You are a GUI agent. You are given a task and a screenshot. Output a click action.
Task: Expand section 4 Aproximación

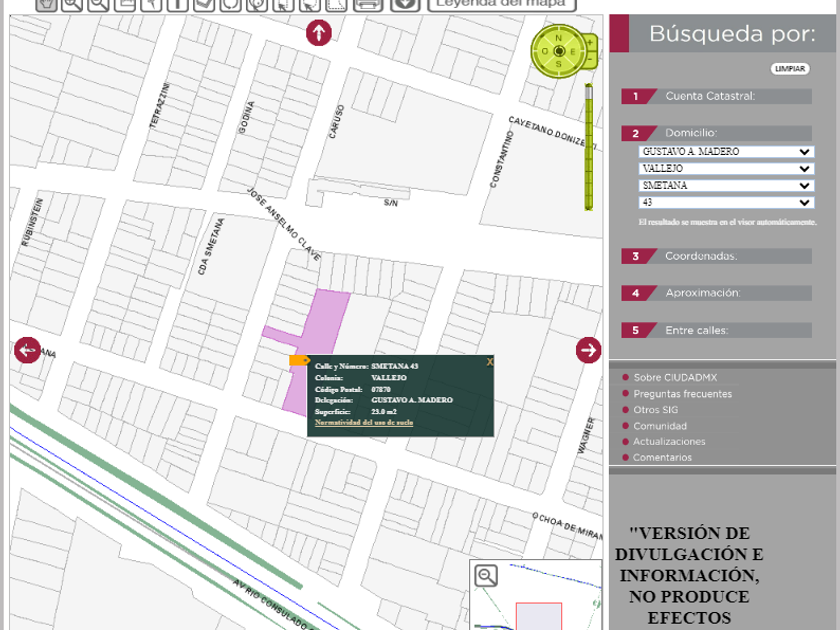(x=716, y=293)
